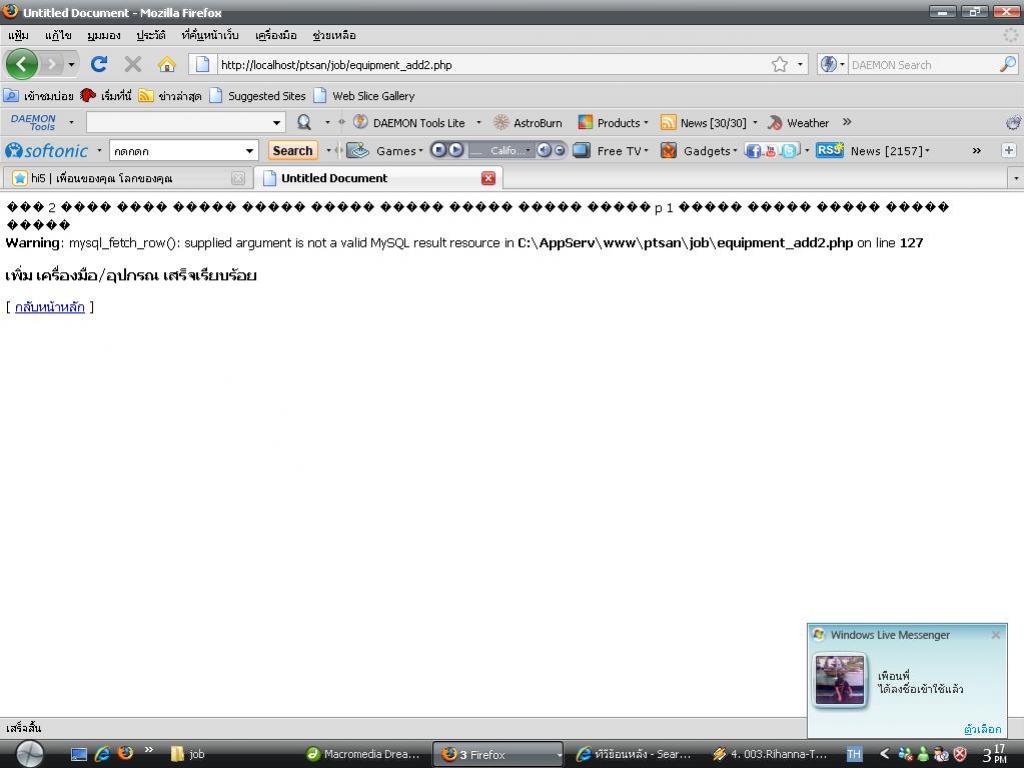Image resolution: width=1024 pixels, height=768 pixels.
Task: Click the Twitter icon on softonic toolbar
Action: click(x=789, y=151)
